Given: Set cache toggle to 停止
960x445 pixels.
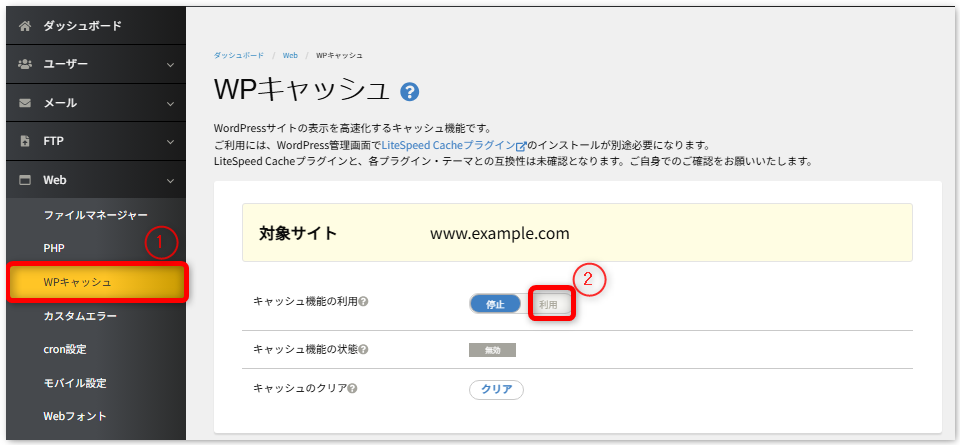Looking at the screenshot, I should pyautogui.click(x=495, y=304).
